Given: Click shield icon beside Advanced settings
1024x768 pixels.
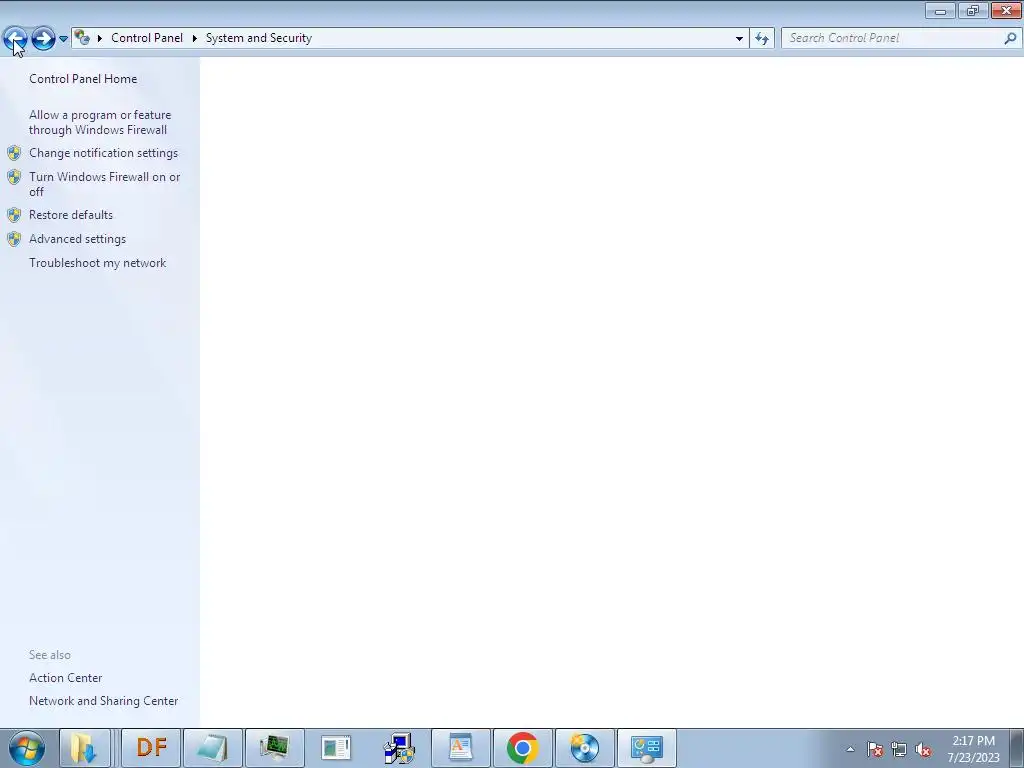Looking at the screenshot, I should click(x=14, y=239).
